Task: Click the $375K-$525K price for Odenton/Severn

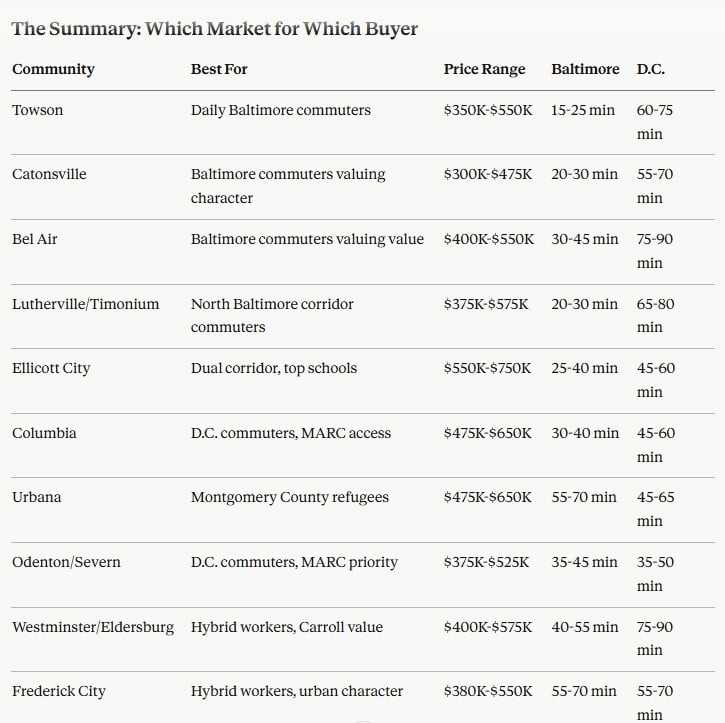Action: pos(486,562)
